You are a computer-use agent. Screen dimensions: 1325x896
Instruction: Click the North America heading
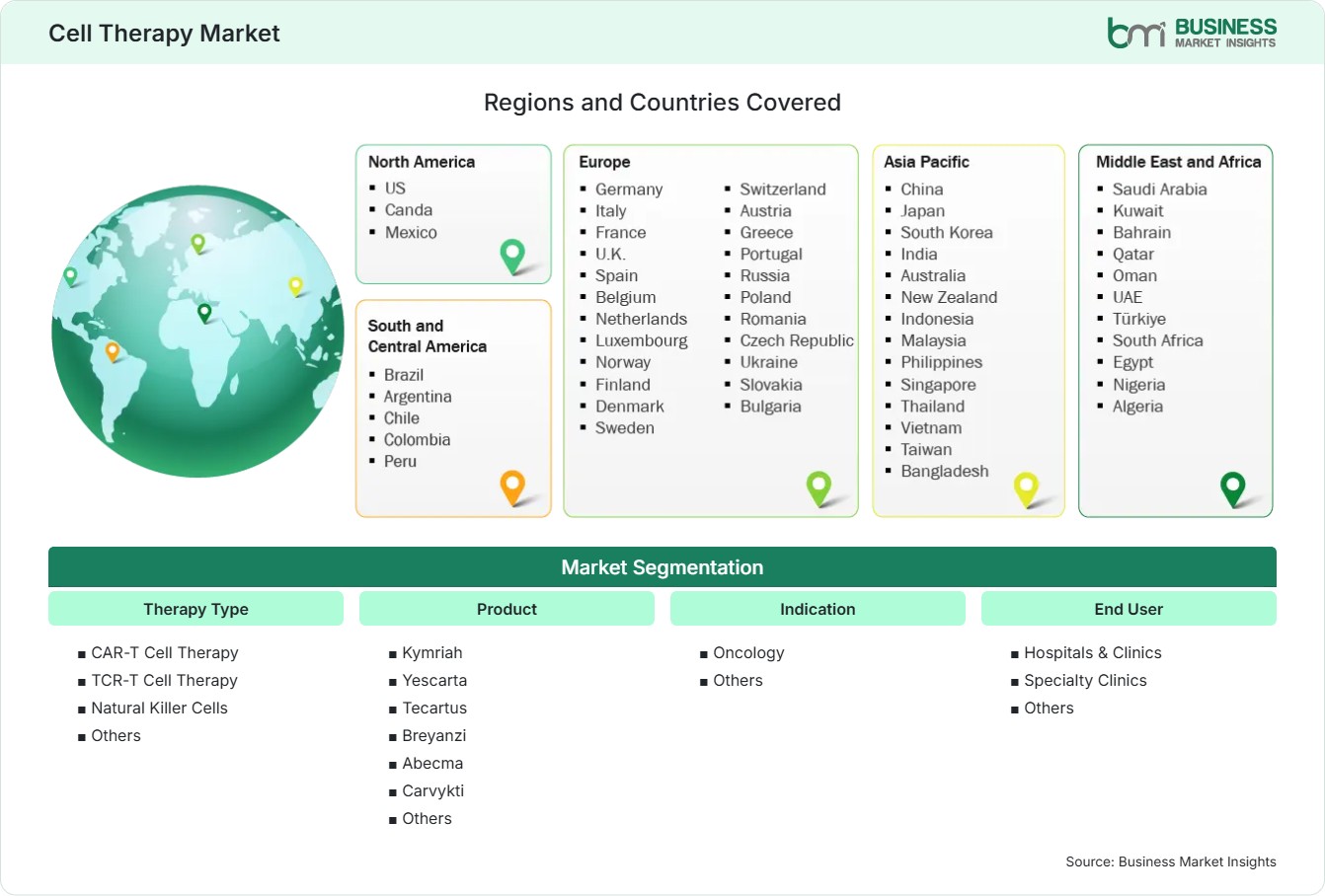[422, 162]
